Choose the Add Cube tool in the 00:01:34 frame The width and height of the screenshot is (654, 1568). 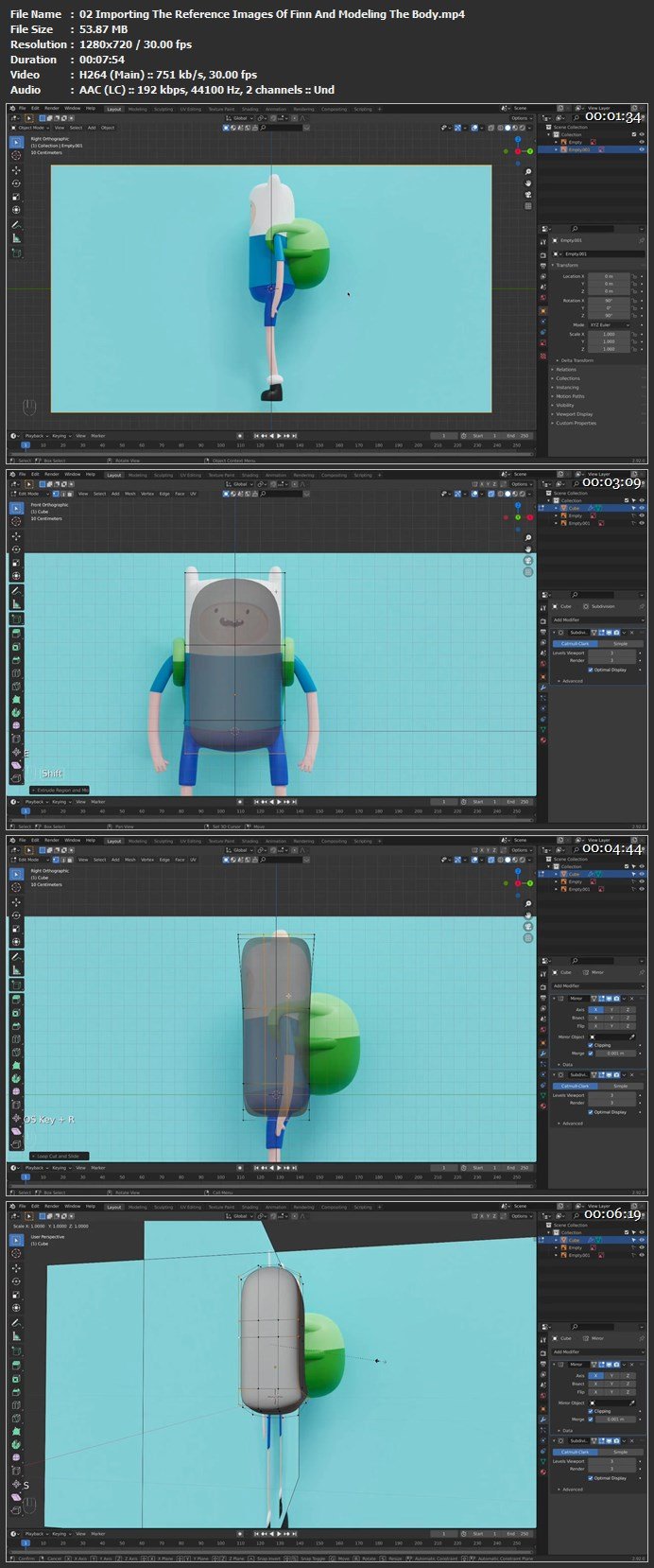point(16,253)
